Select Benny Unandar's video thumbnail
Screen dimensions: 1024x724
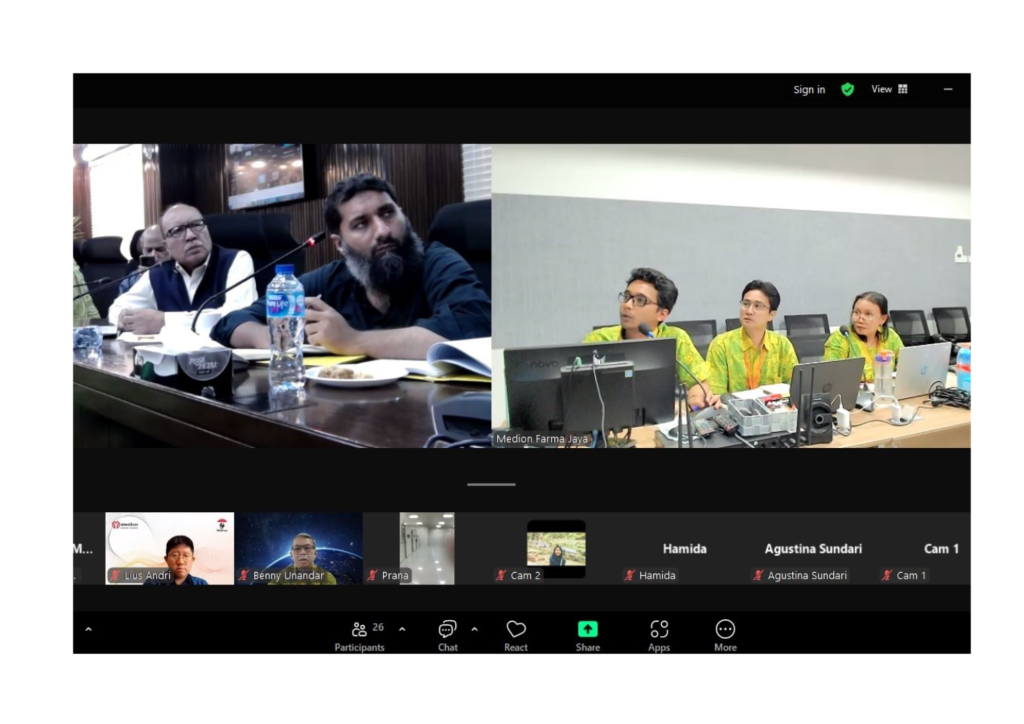299,548
